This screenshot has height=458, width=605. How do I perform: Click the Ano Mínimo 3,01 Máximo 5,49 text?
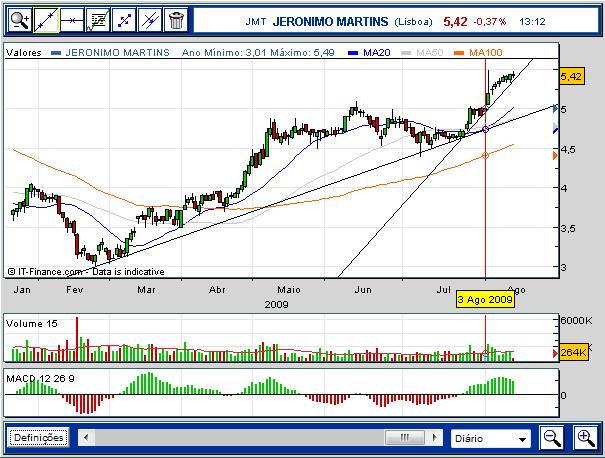[x=258, y=52]
